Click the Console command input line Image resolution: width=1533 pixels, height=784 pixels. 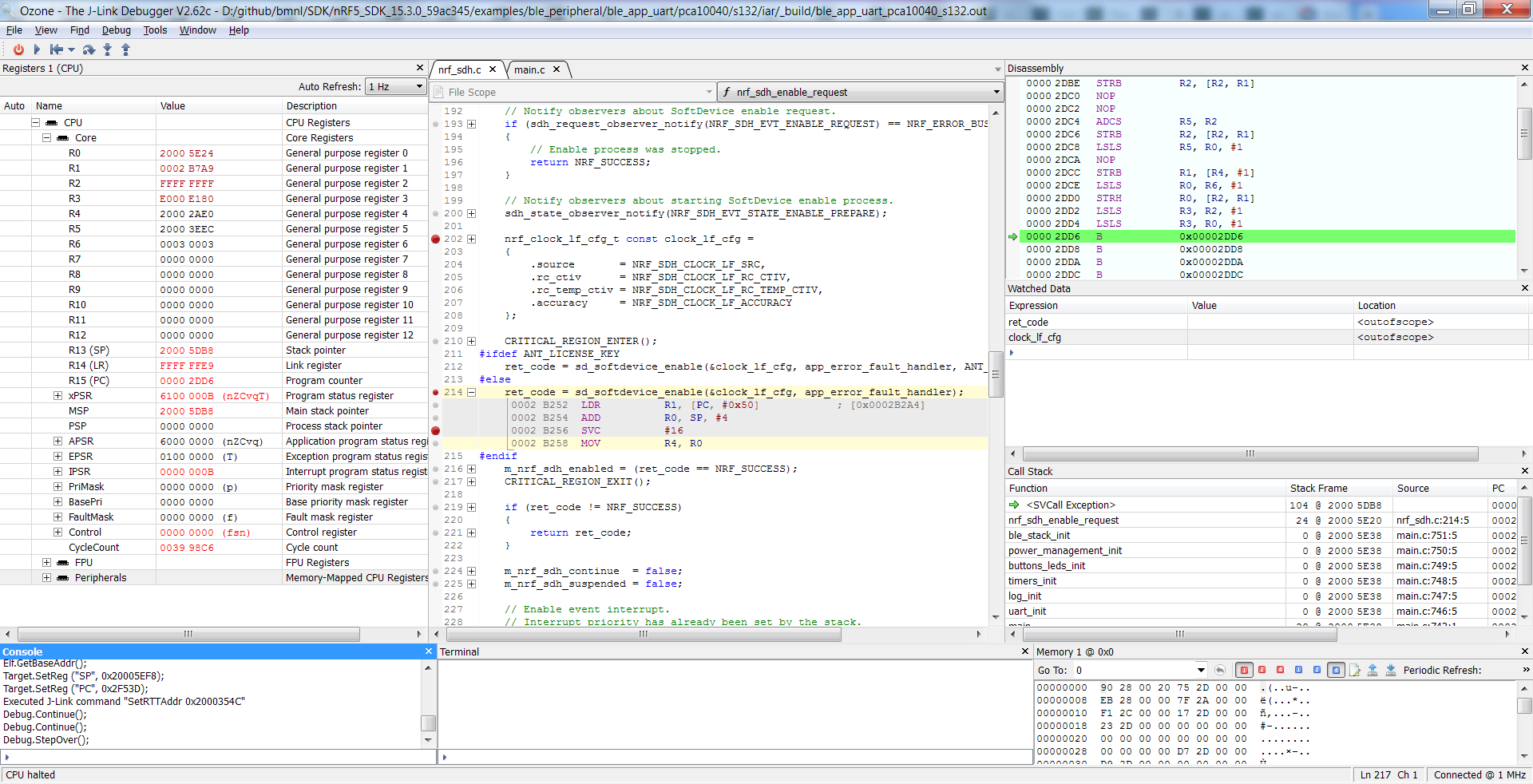[217, 757]
